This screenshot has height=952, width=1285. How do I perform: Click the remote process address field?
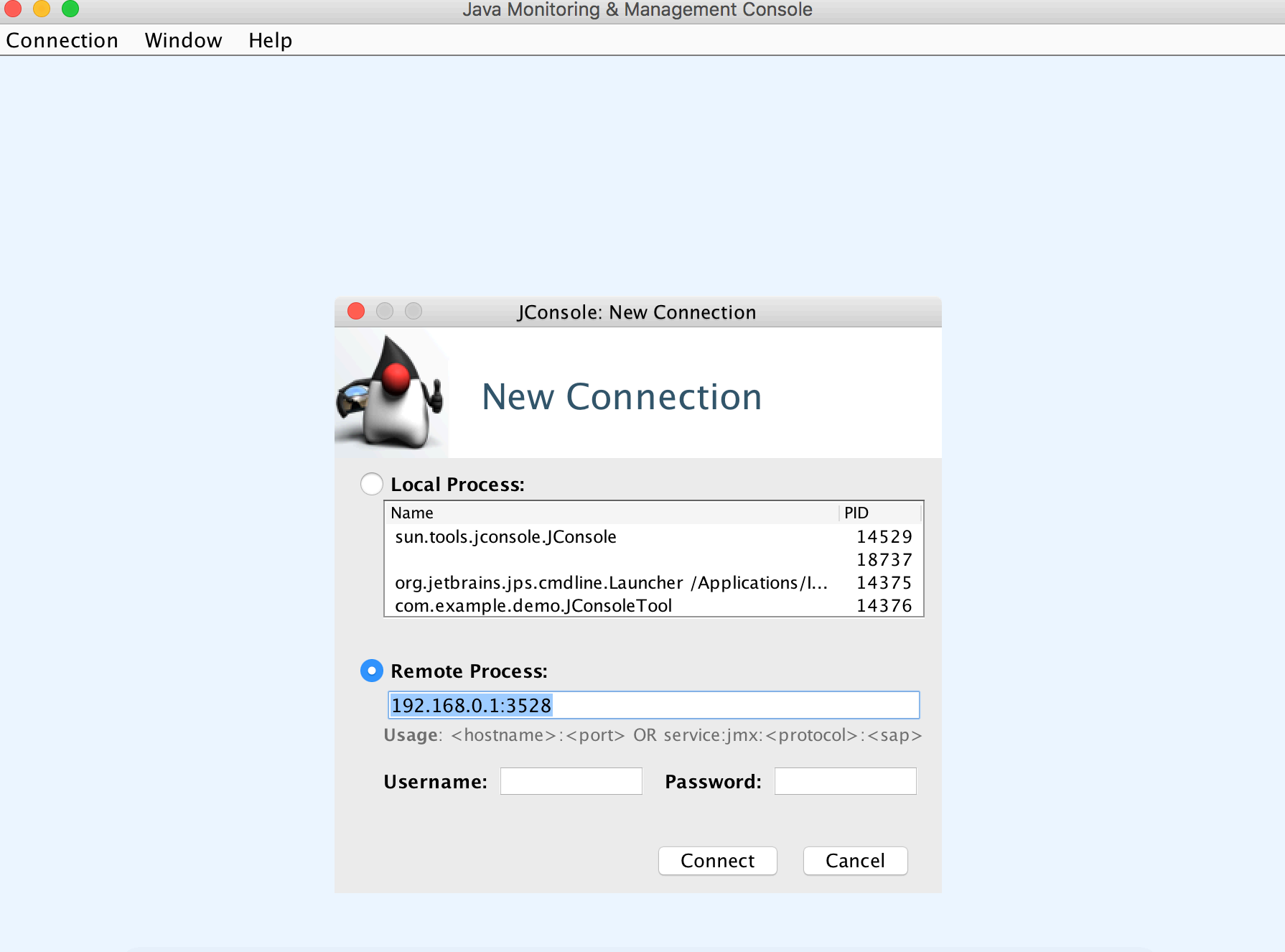653,705
